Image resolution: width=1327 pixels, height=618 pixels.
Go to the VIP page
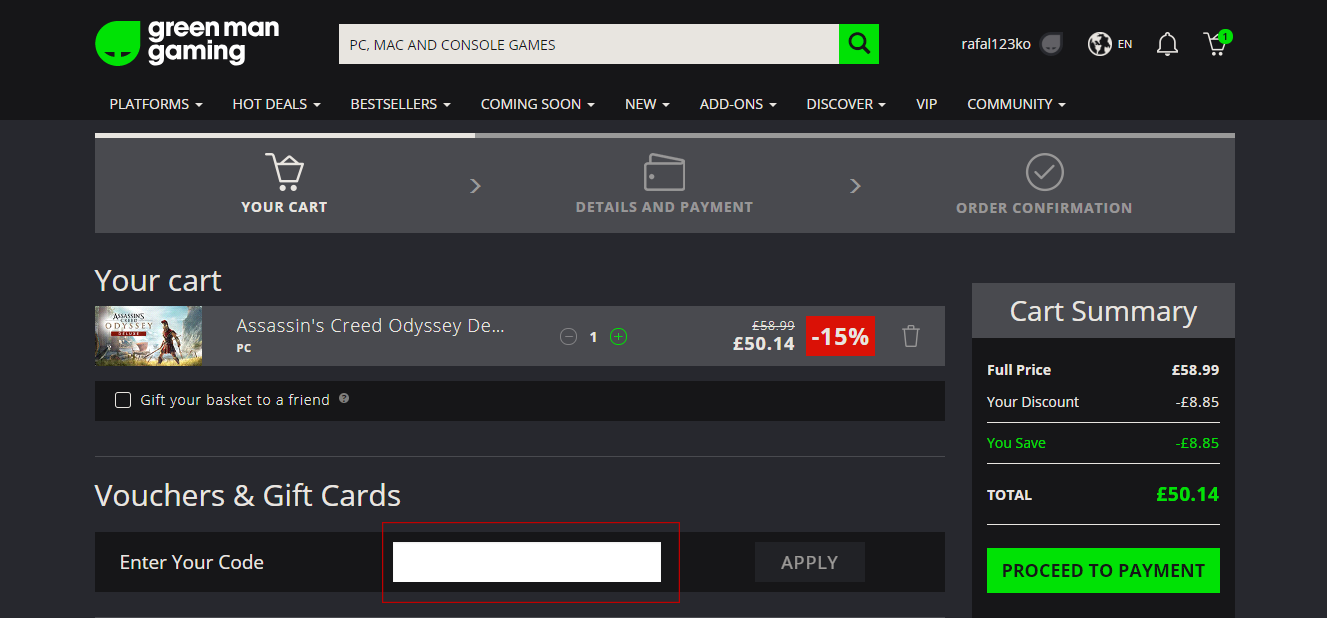point(926,104)
